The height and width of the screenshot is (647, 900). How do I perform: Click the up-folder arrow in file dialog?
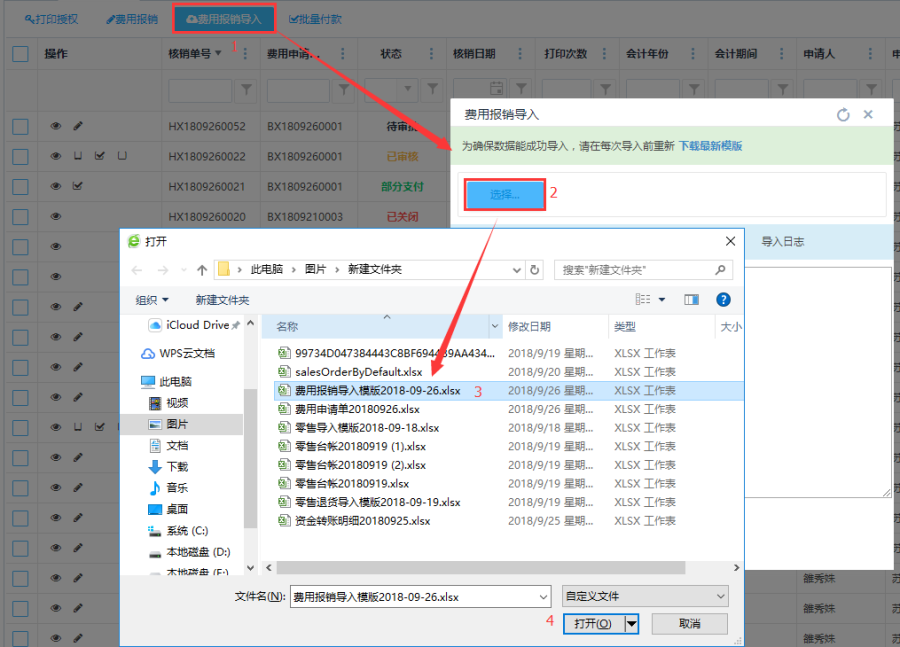(x=202, y=270)
